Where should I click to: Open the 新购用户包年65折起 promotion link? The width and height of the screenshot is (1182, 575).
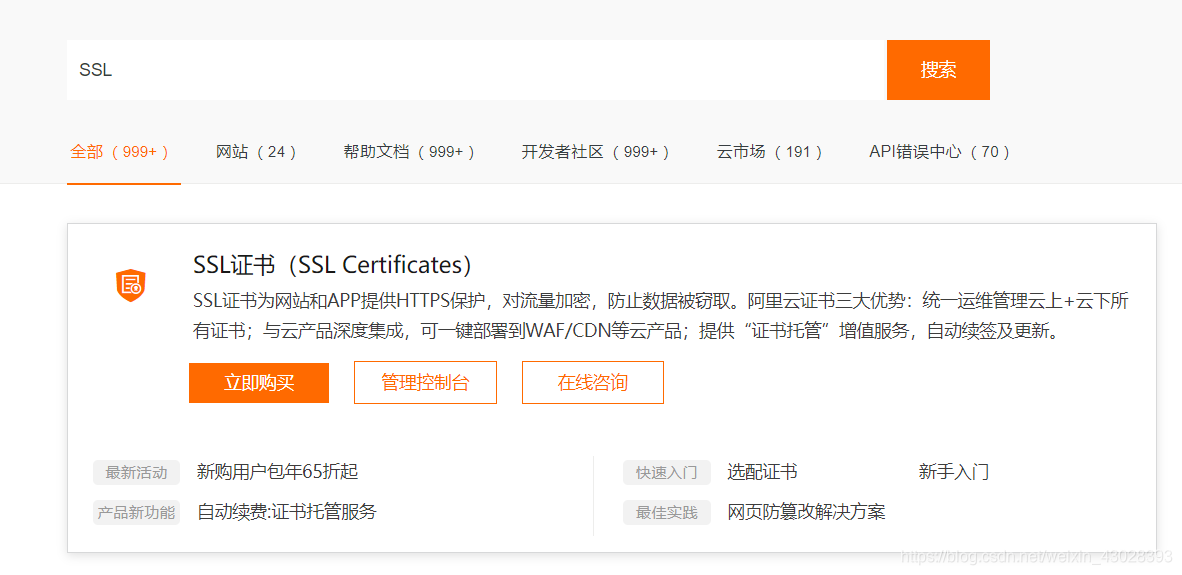(x=277, y=472)
